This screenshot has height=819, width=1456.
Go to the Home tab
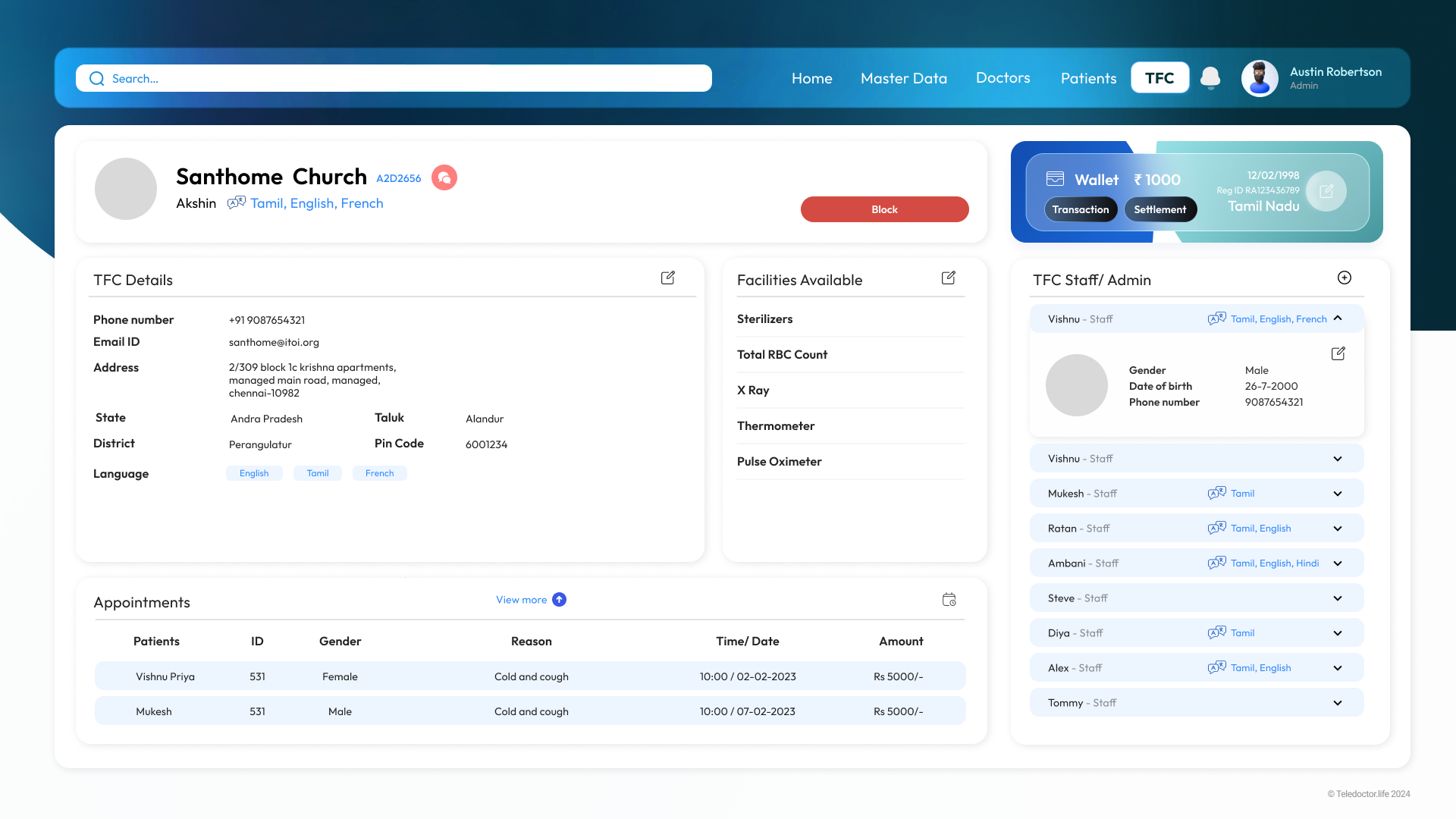(811, 78)
